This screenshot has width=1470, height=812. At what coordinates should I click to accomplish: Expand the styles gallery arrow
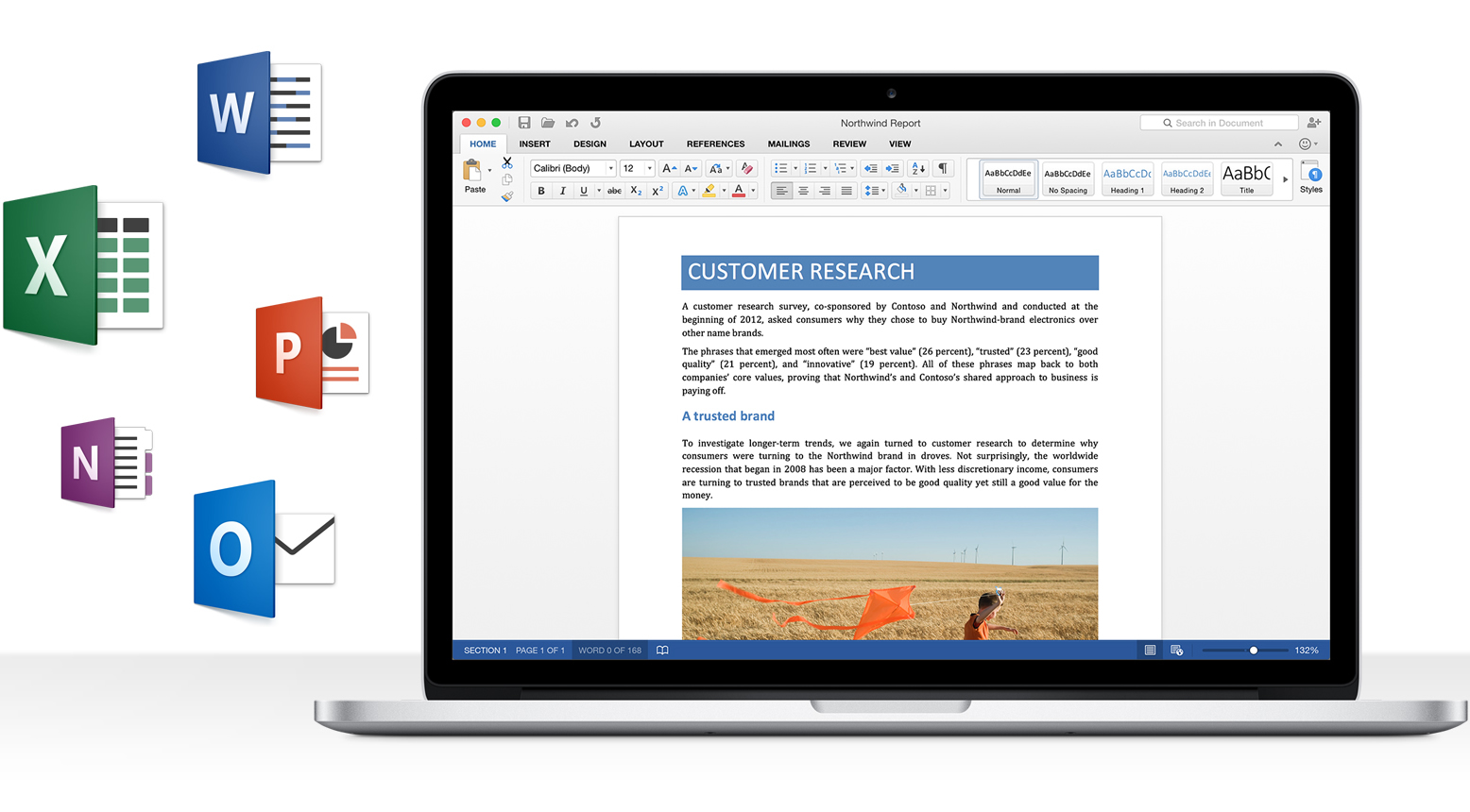pos(1285,179)
